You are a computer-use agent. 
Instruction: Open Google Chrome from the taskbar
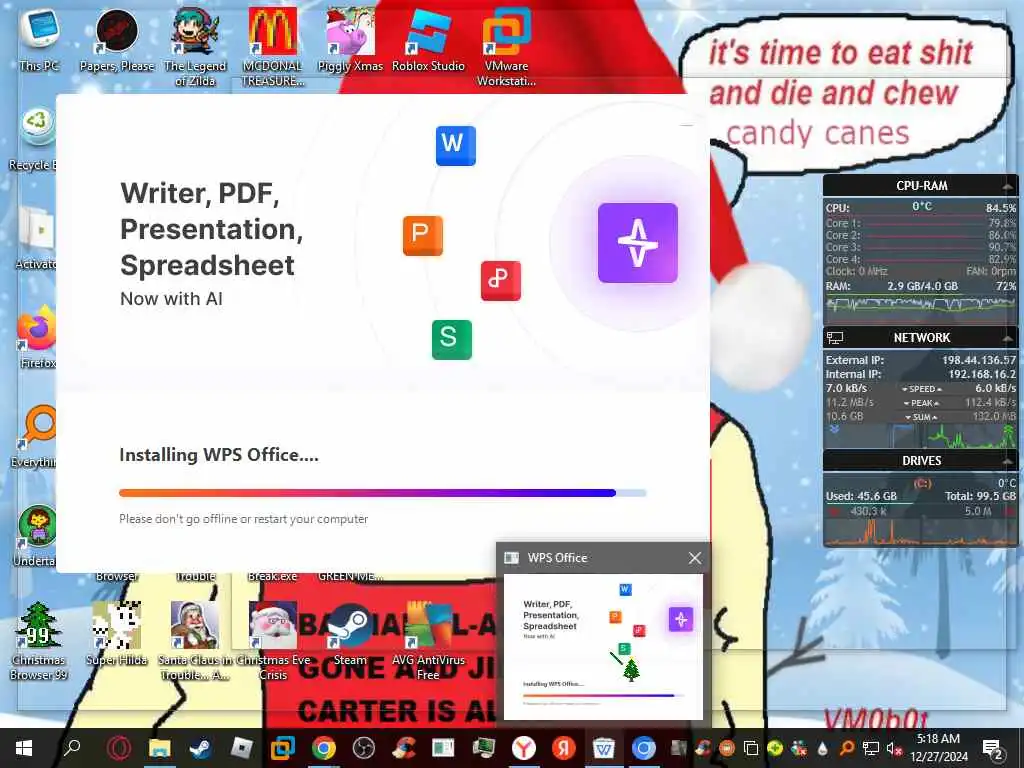tap(323, 748)
